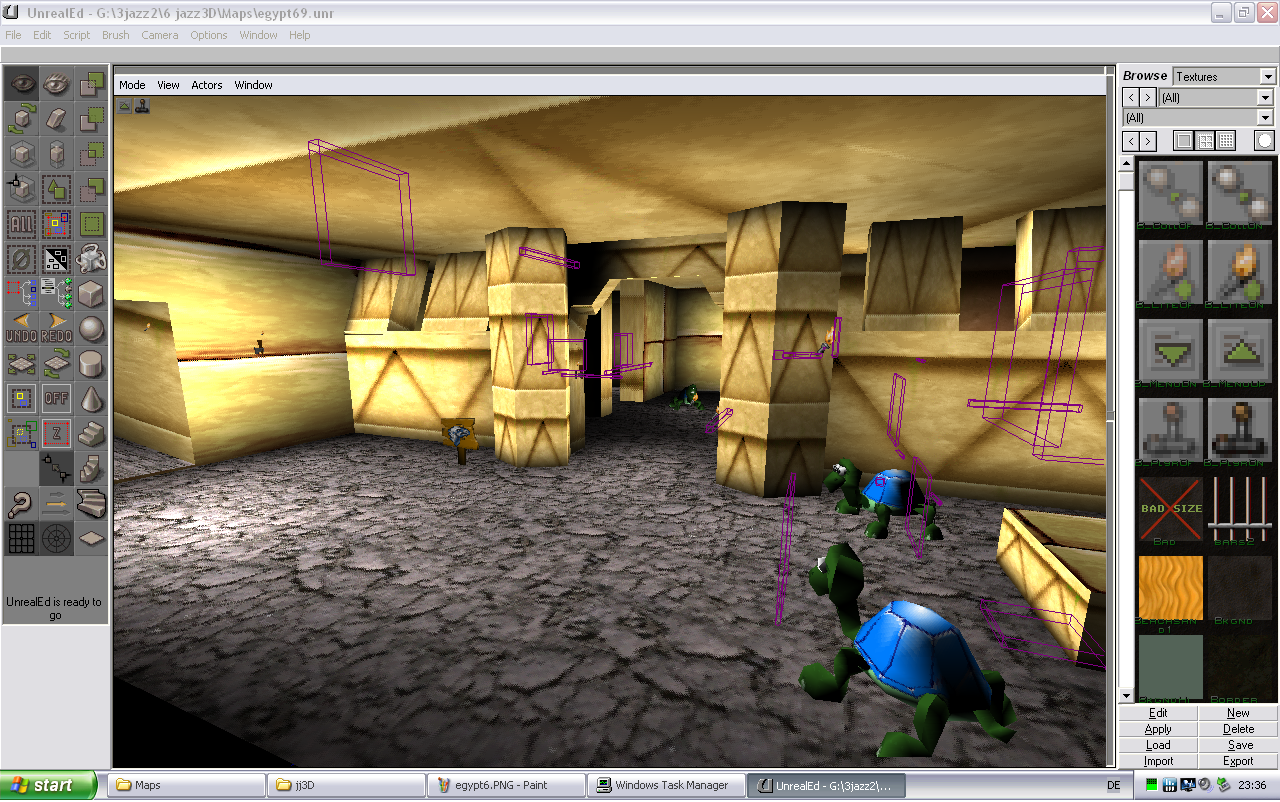Toggle the joystick icon under Mode menu
1280x802 pixels.
coord(142,105)
